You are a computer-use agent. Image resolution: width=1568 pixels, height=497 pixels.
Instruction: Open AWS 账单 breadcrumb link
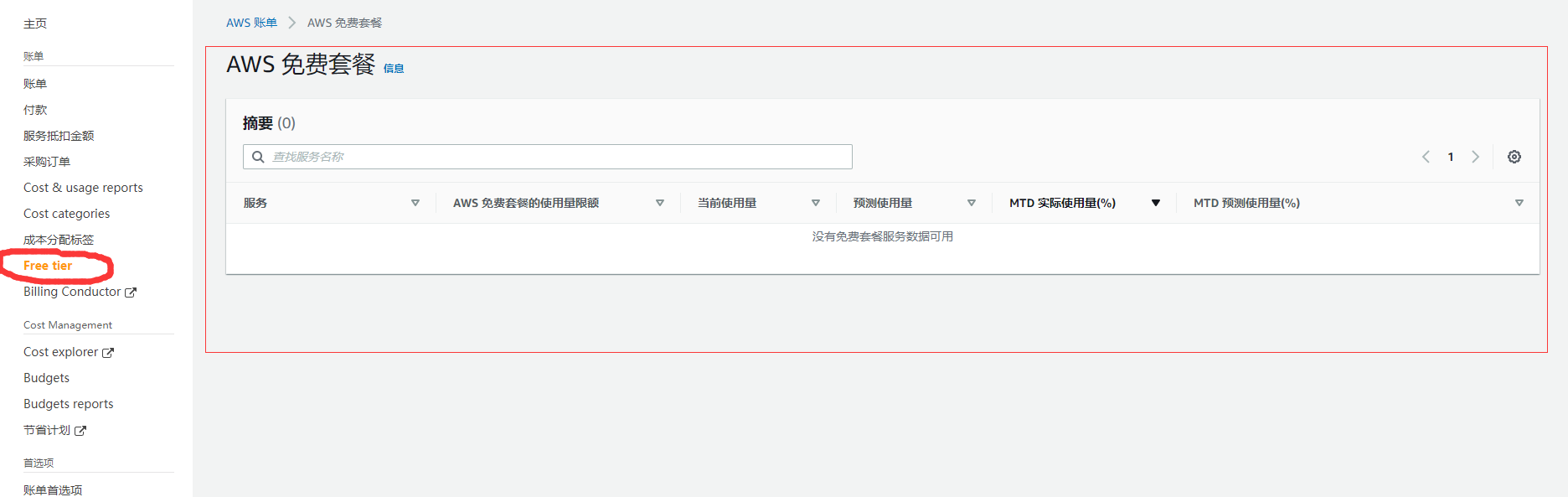coord(251,23)
